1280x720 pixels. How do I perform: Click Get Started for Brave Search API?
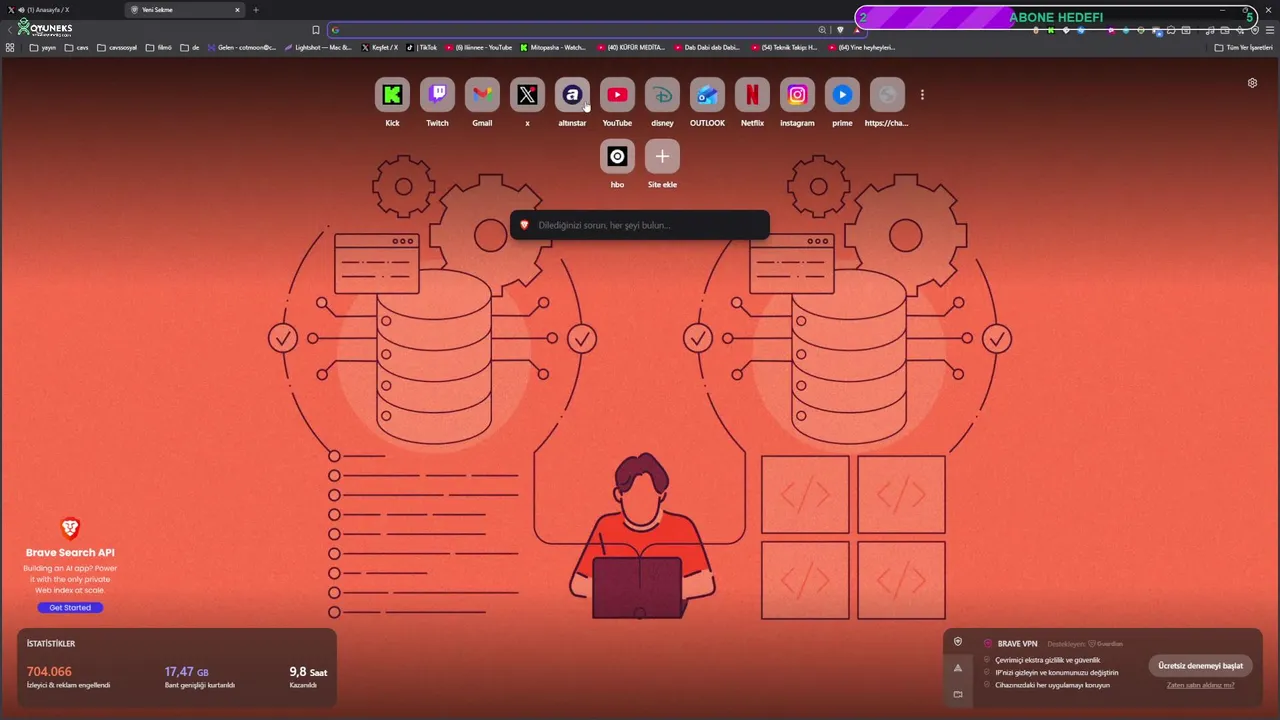pyautogui.click(x=70, y=607)
